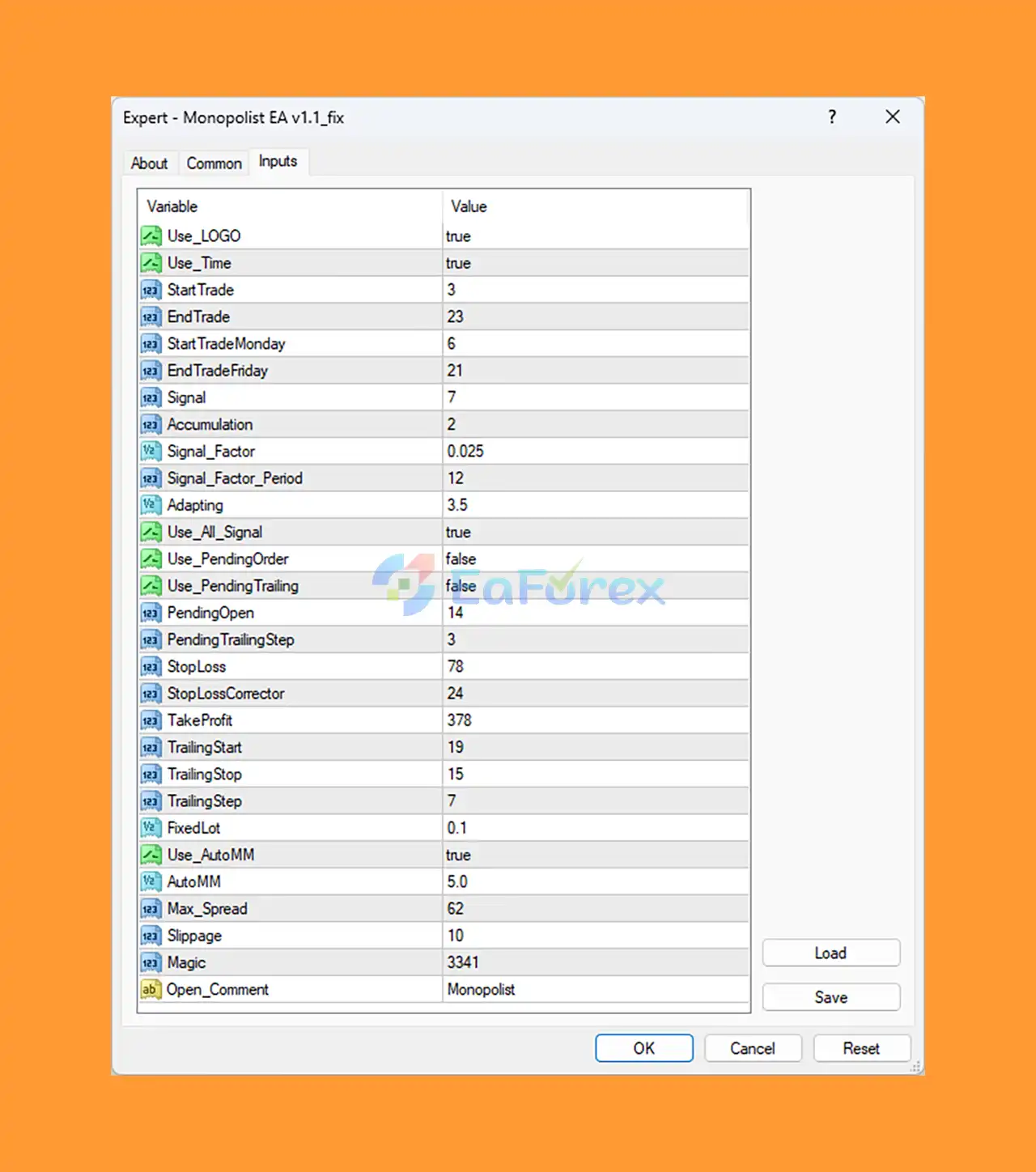Click the integer icon next to Max_Spread
The height and width of the screenshot is (1172, 1036).
coord(151,909)
